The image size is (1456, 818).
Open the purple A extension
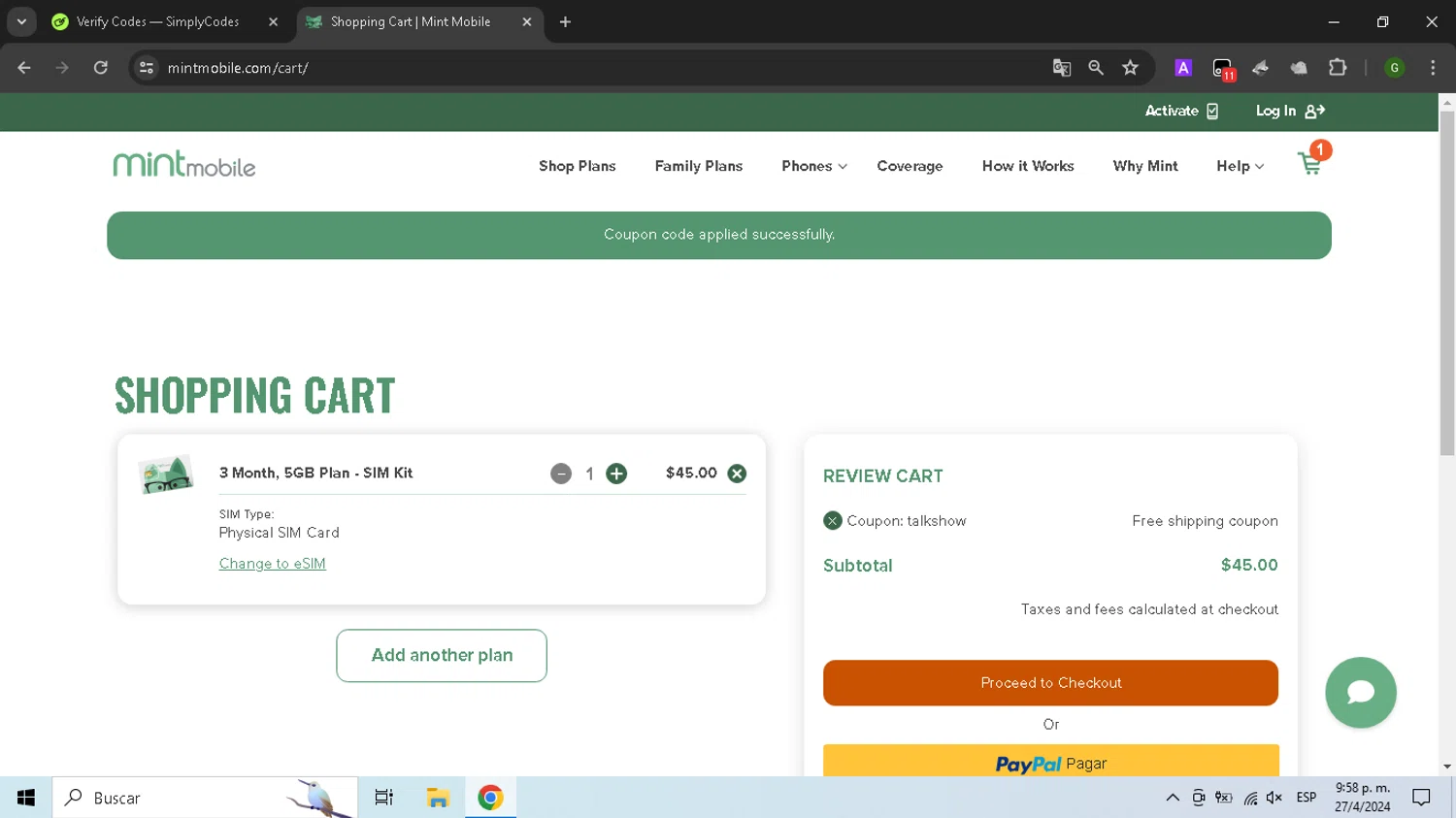(x=1183, y=68)
